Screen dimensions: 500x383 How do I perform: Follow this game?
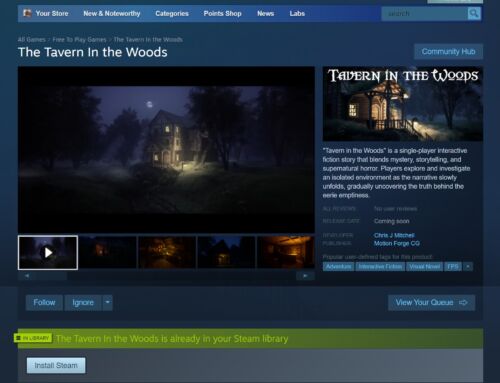coord(44,302)
